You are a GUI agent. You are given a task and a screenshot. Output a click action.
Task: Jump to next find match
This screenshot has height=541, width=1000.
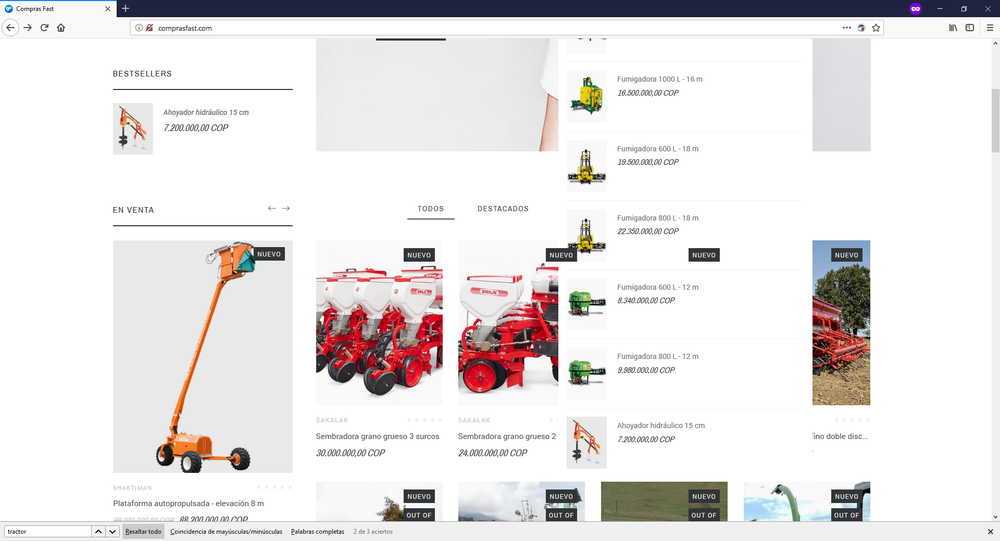[112, 531]
